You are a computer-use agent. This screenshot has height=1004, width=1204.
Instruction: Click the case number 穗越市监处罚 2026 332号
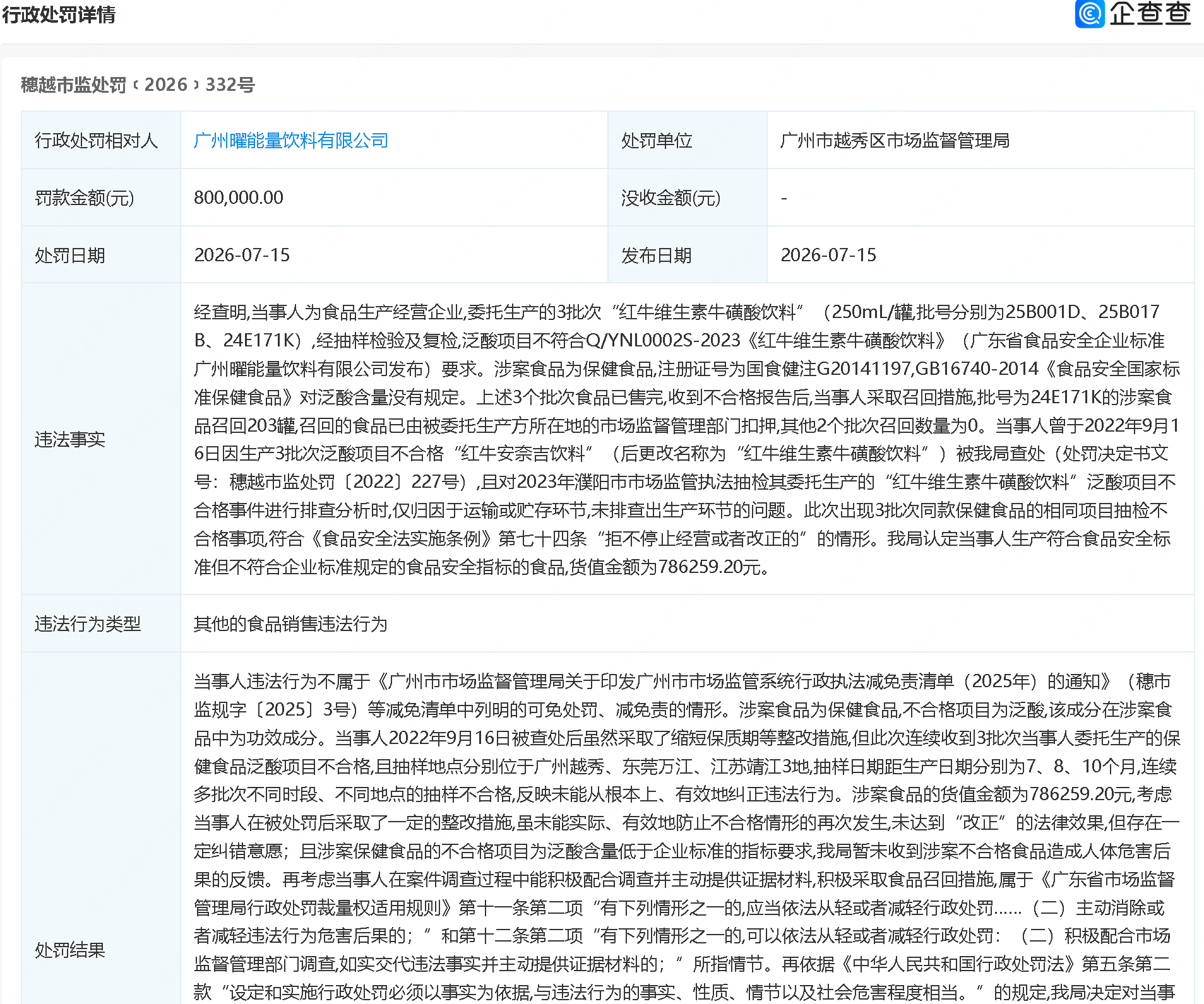tap(138, 85)
